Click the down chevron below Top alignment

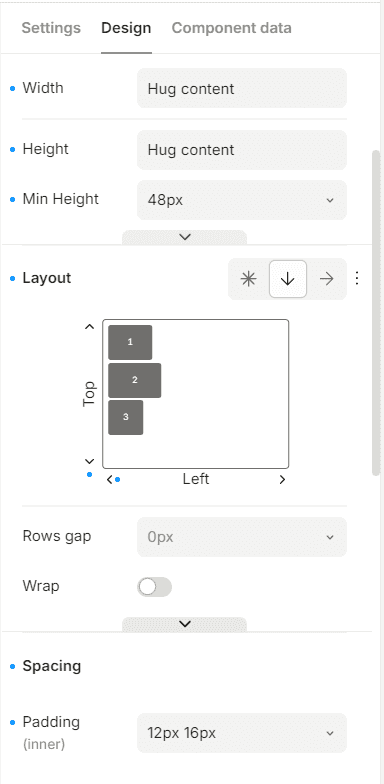pyautogui.click(x=90, y=461)
